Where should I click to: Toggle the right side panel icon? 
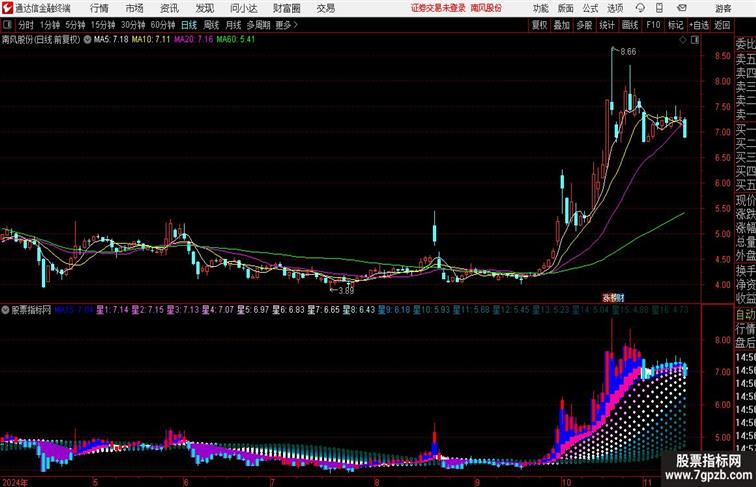tap(695, 40)
